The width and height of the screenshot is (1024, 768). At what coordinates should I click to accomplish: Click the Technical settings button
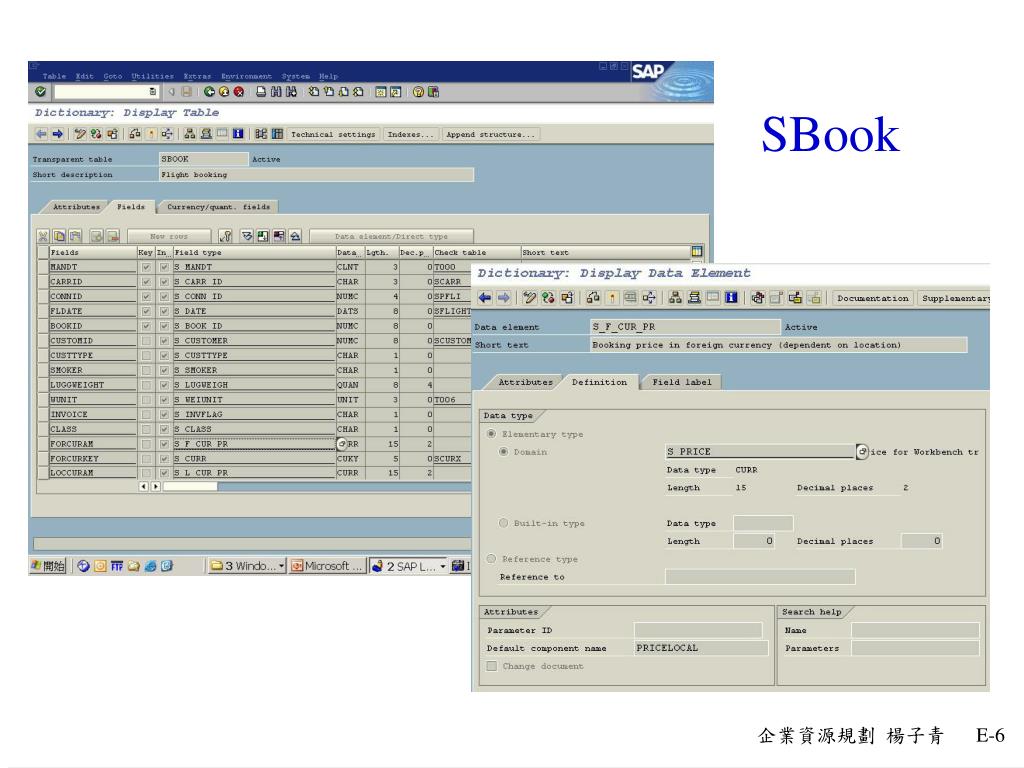click(x=333, y=135)
